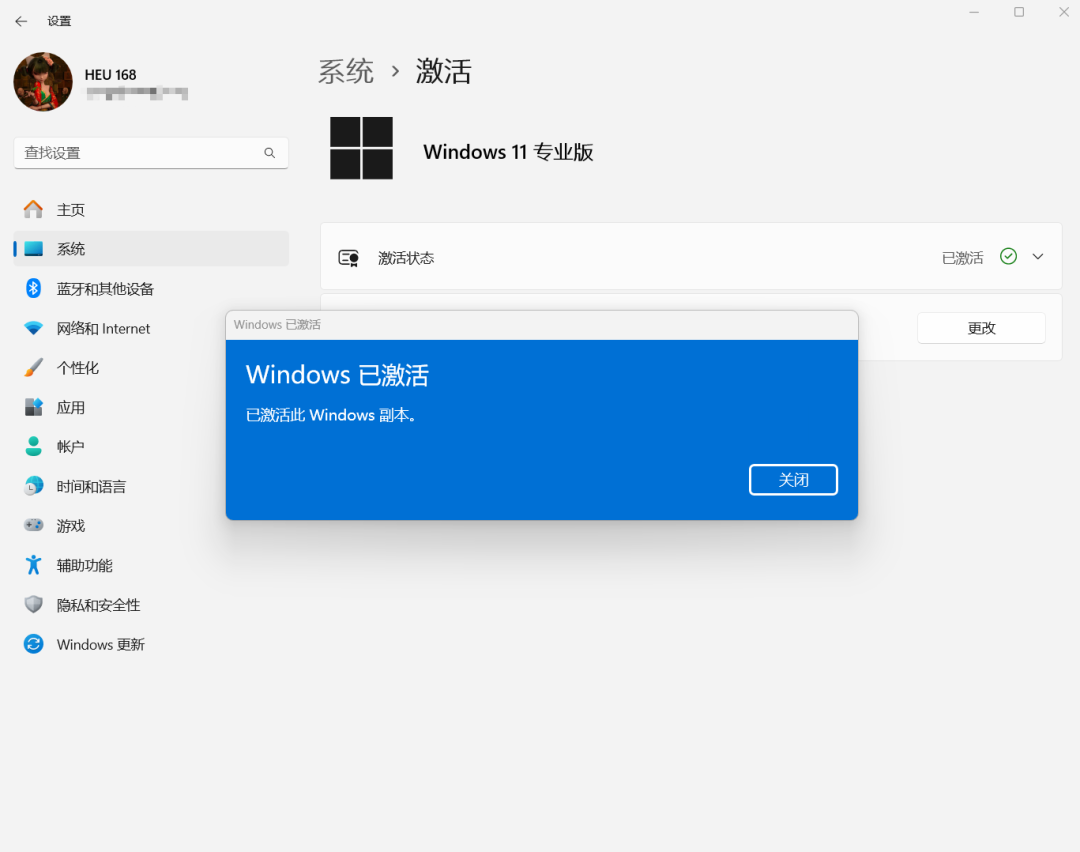Navigate to 个性化 label
This screenshot has height=852, width=1080.
(77, 368)
